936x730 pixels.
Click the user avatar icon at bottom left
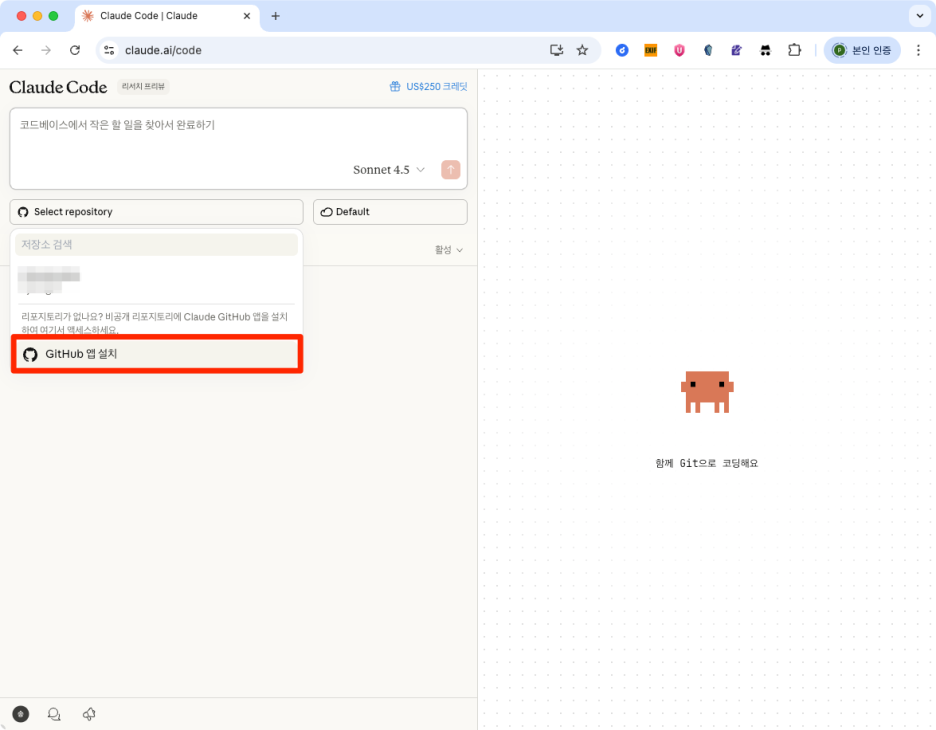[x=21, y=714]
